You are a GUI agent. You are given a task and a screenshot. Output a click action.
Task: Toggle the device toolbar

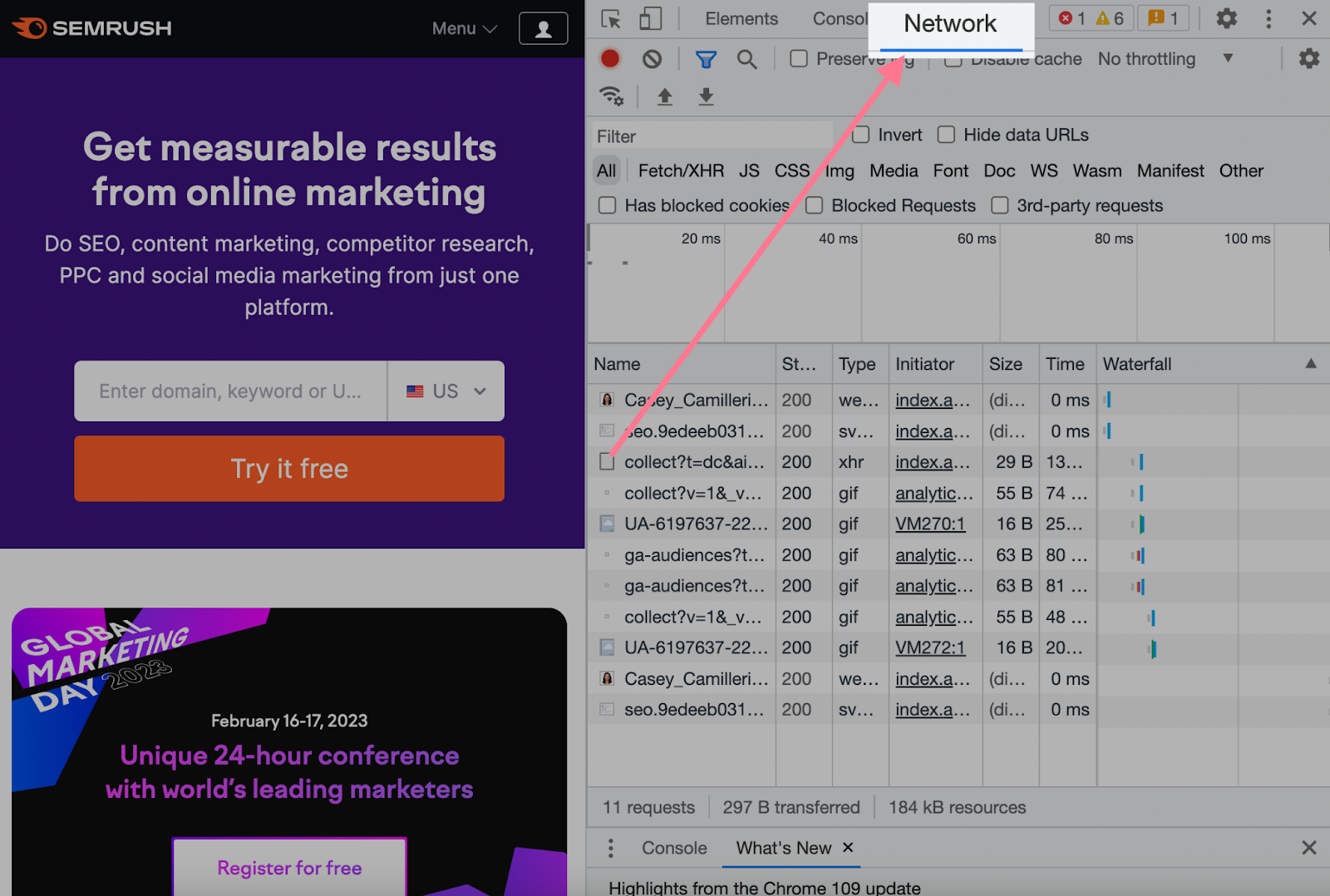pos(651,18)
